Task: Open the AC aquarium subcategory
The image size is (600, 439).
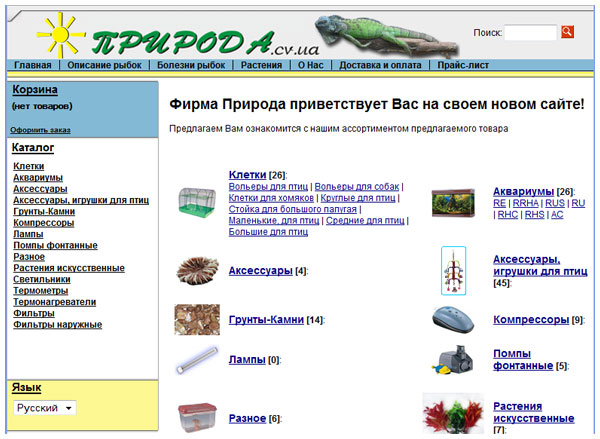Action: 557,215
